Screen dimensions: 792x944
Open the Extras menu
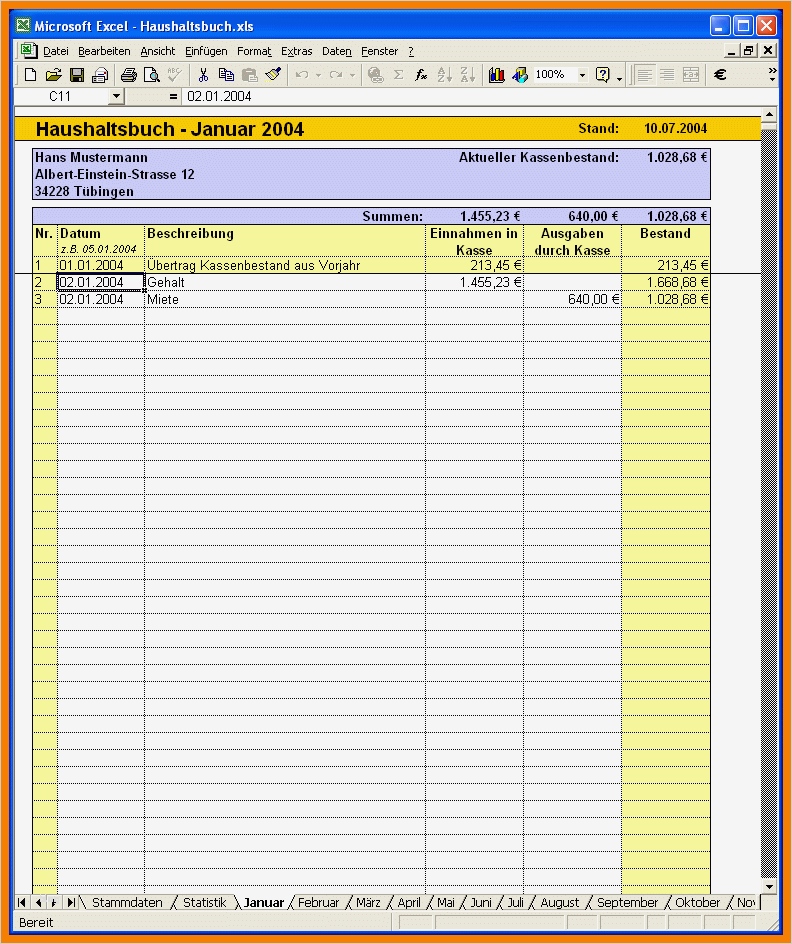pos(297,51)
